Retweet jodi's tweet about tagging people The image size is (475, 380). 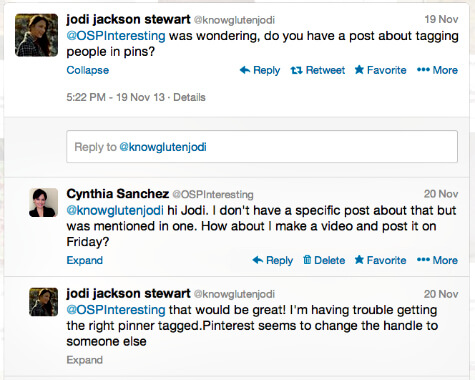318,70
